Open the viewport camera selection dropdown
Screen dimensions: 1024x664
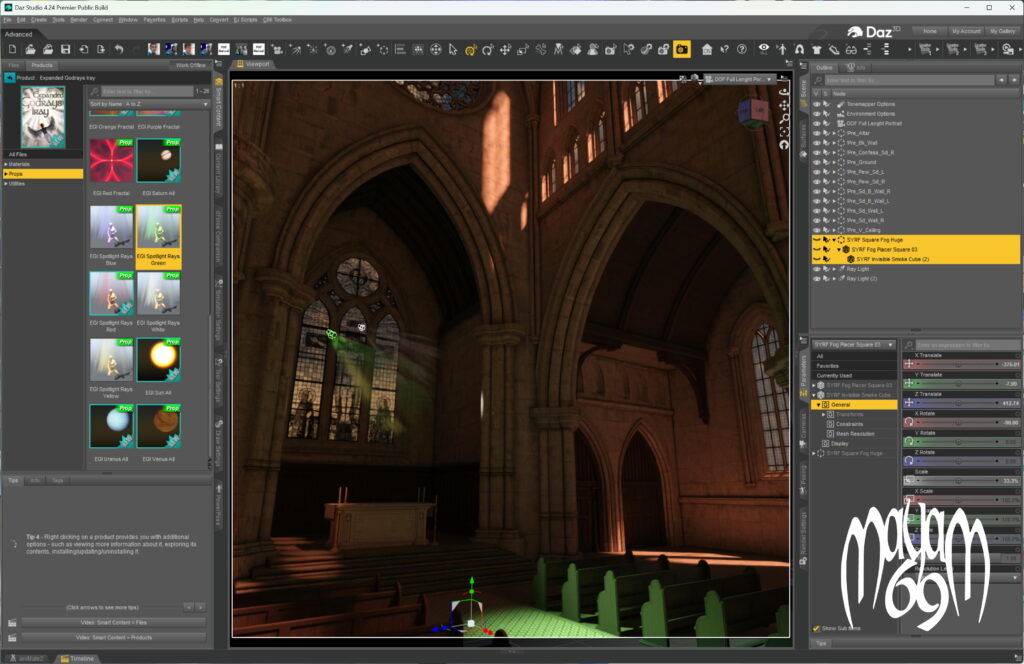coord(740,79)
